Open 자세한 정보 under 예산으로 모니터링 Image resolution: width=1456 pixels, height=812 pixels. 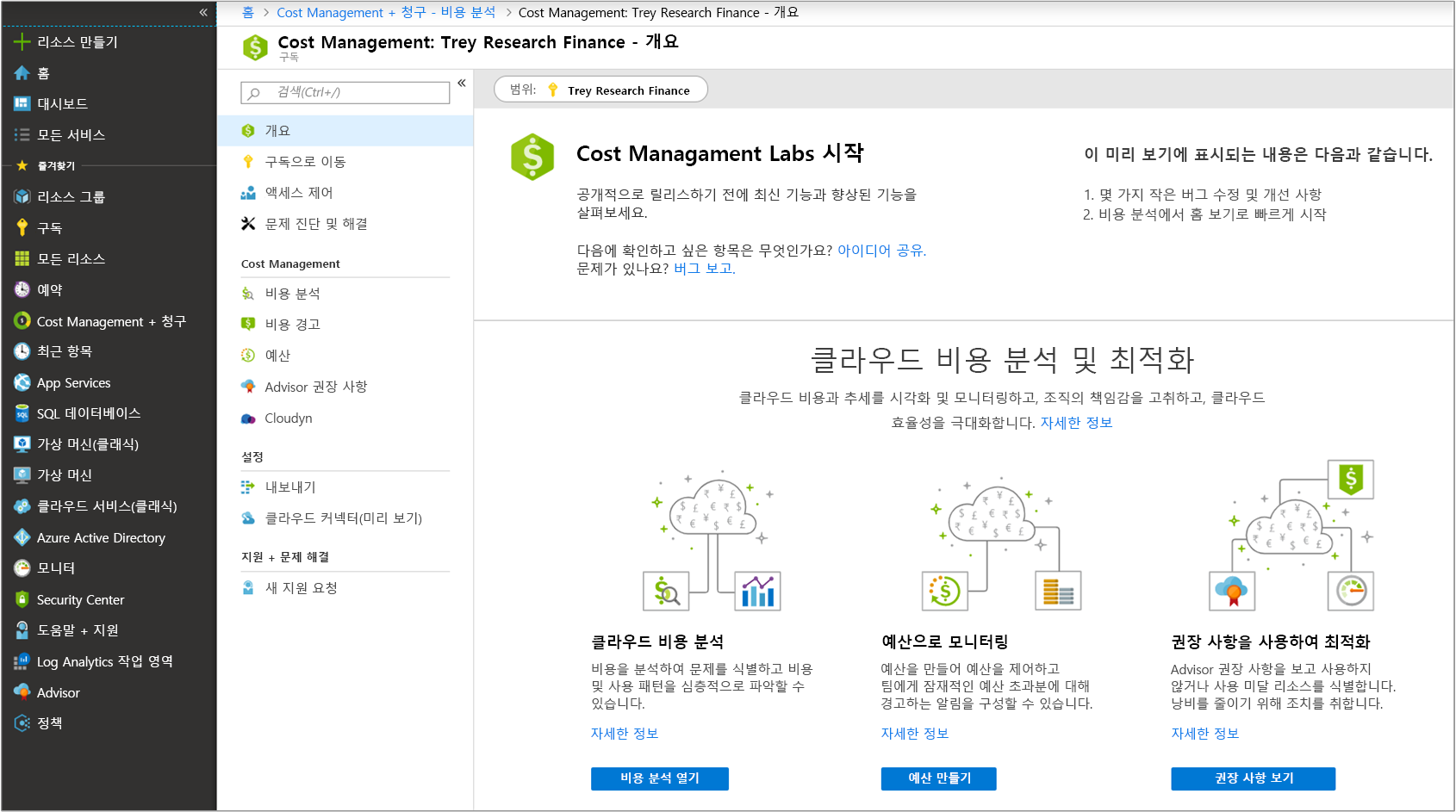point(915,734)
